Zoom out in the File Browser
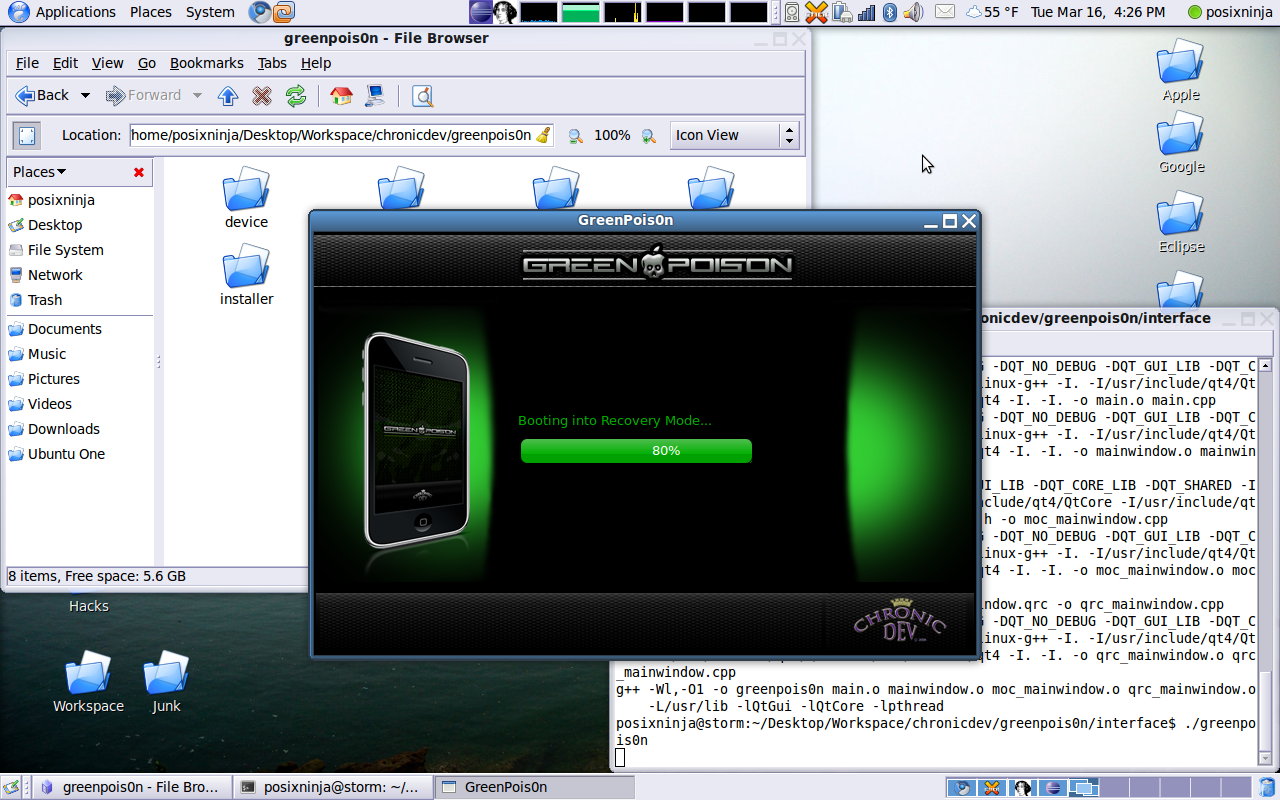The width and height of the screenshot is (1280, 800). (575, 136)
